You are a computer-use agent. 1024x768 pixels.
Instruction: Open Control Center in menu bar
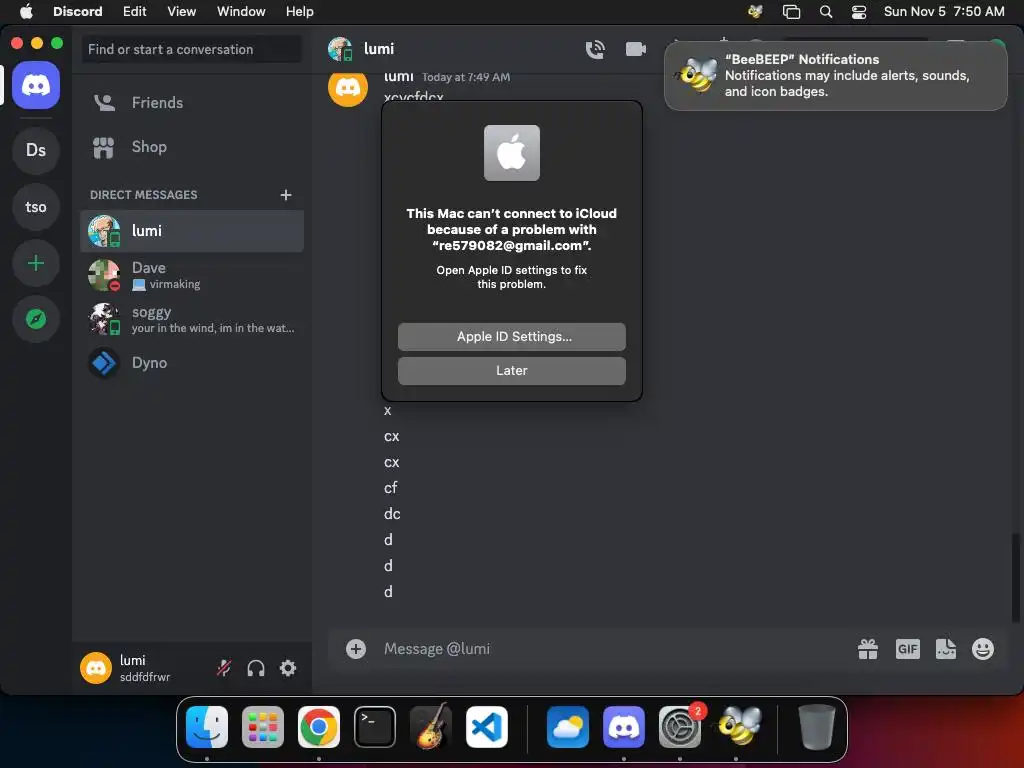point(859,12)
